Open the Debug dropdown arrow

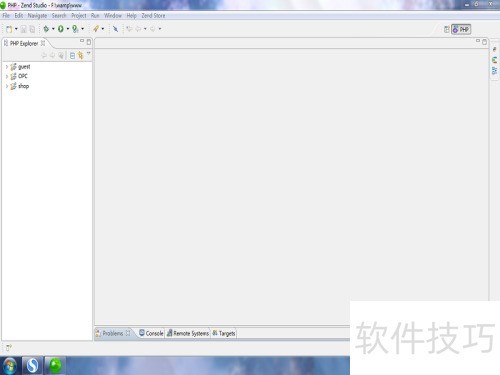coord(53,29)
